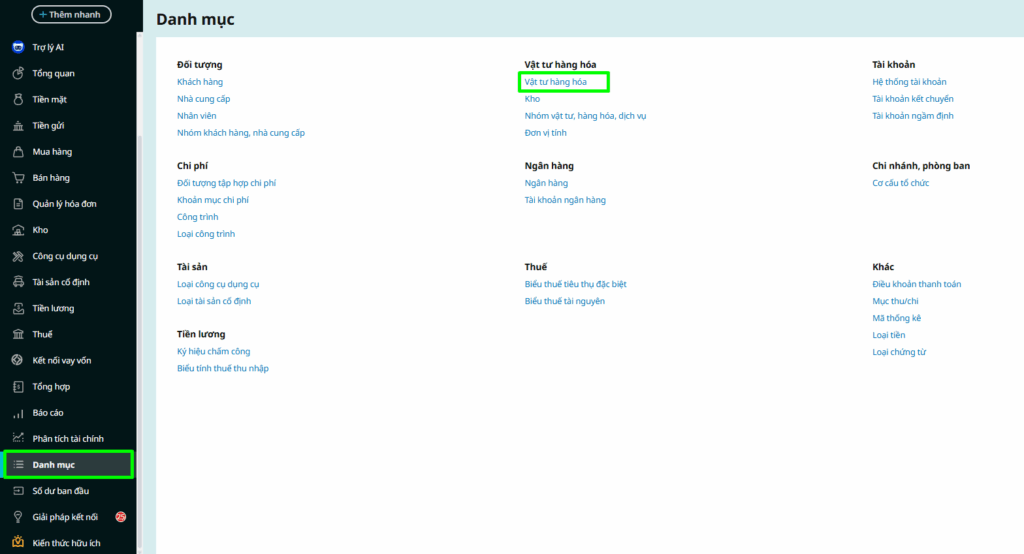
Task: Click the Hệ thống tài khoản link
Action: click(909, 82)
